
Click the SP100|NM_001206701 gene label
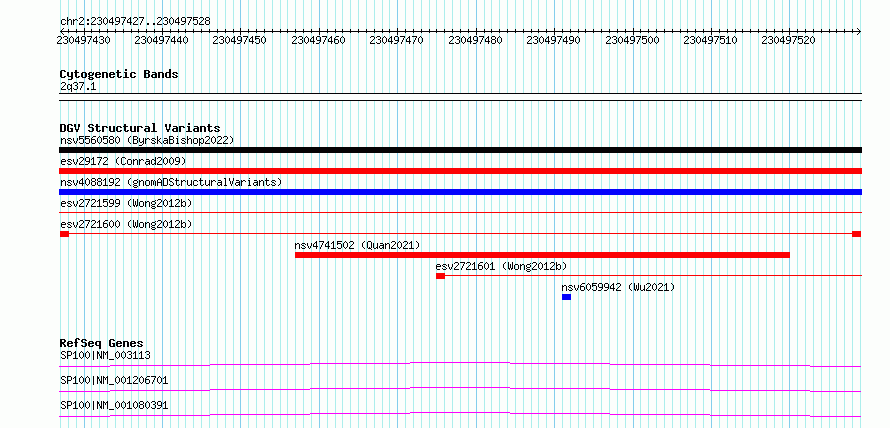(114, 380)
